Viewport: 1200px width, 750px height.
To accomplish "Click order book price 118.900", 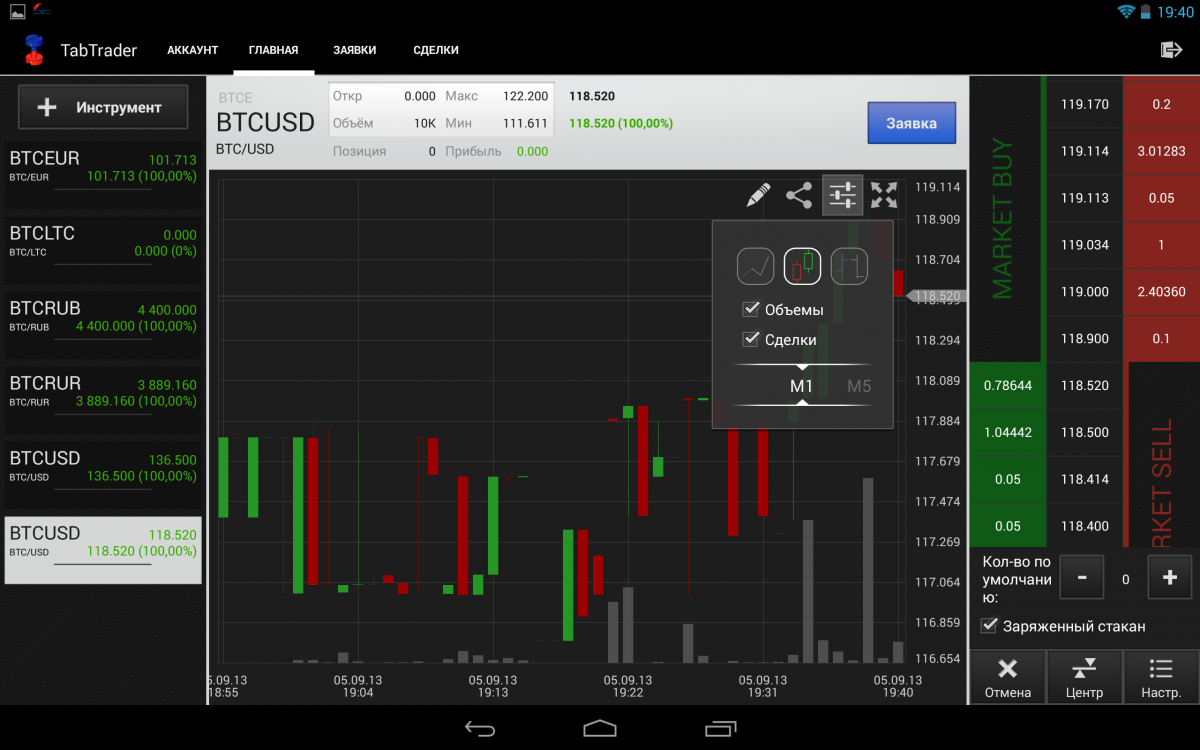I will 1085,339.
